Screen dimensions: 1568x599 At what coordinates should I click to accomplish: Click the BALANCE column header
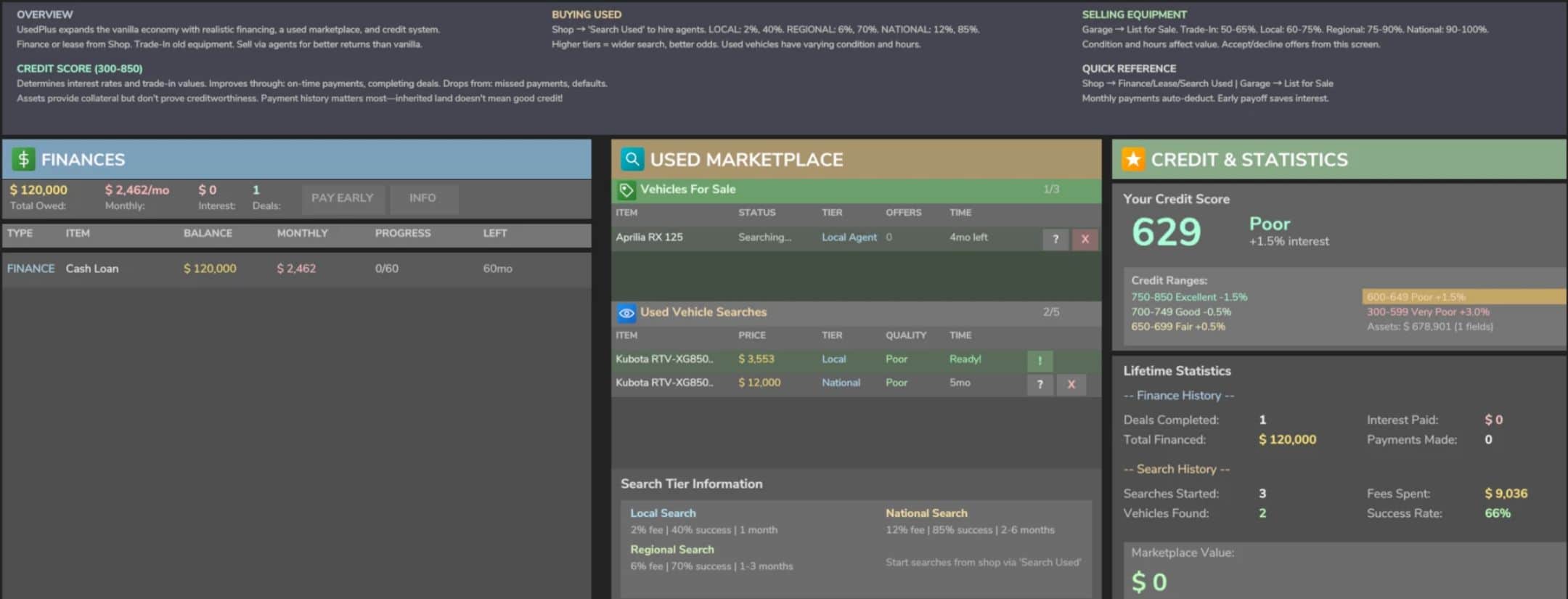pyautogui.click(x=208, y=233)
